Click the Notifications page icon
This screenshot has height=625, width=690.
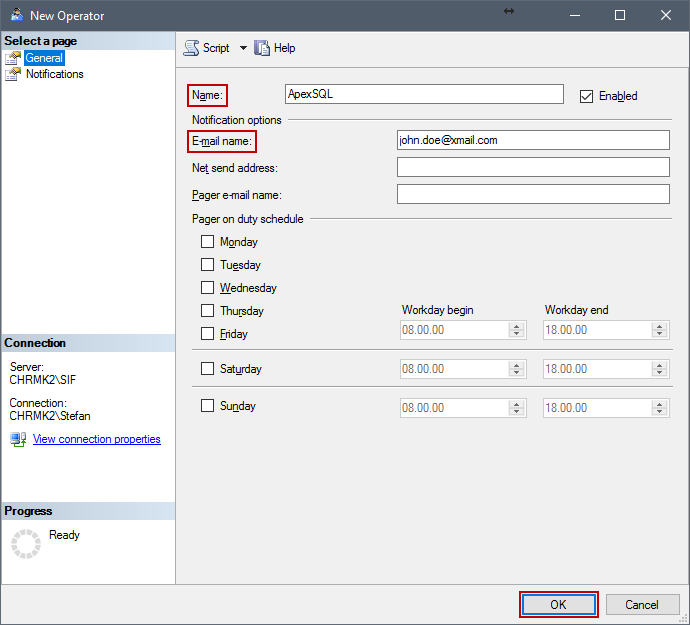[x=13, y=74]
